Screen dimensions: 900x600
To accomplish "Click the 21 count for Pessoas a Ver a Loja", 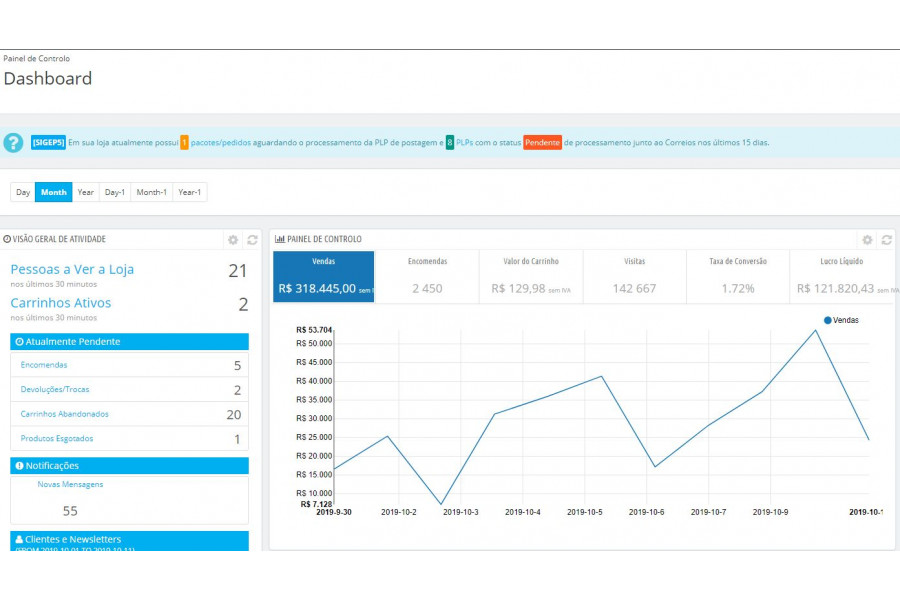I will coord(238,270).
